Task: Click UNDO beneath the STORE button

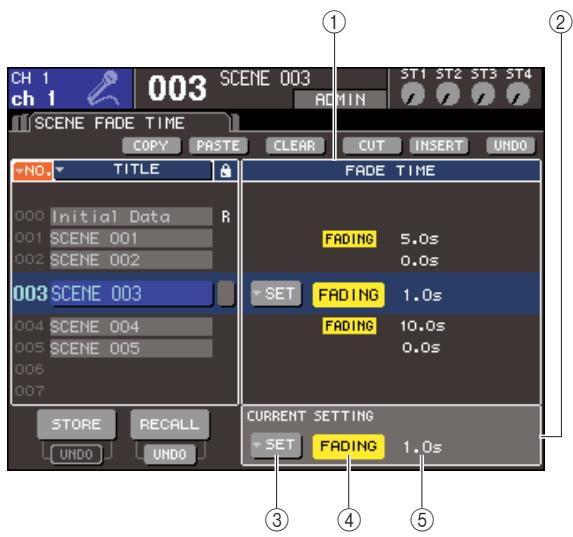Action: [76, 454]
